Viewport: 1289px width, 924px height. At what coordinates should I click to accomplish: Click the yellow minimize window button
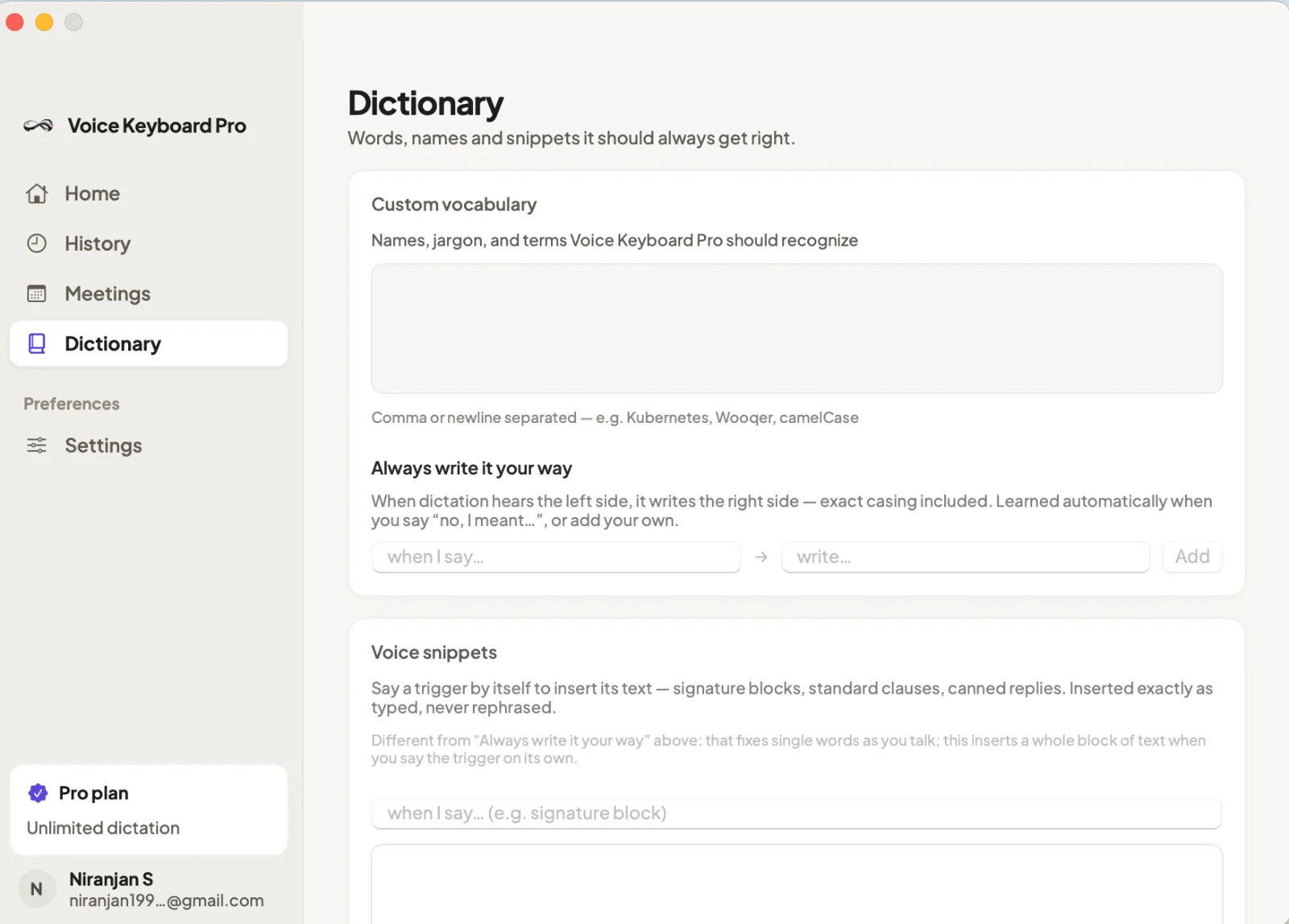[44, 23]
